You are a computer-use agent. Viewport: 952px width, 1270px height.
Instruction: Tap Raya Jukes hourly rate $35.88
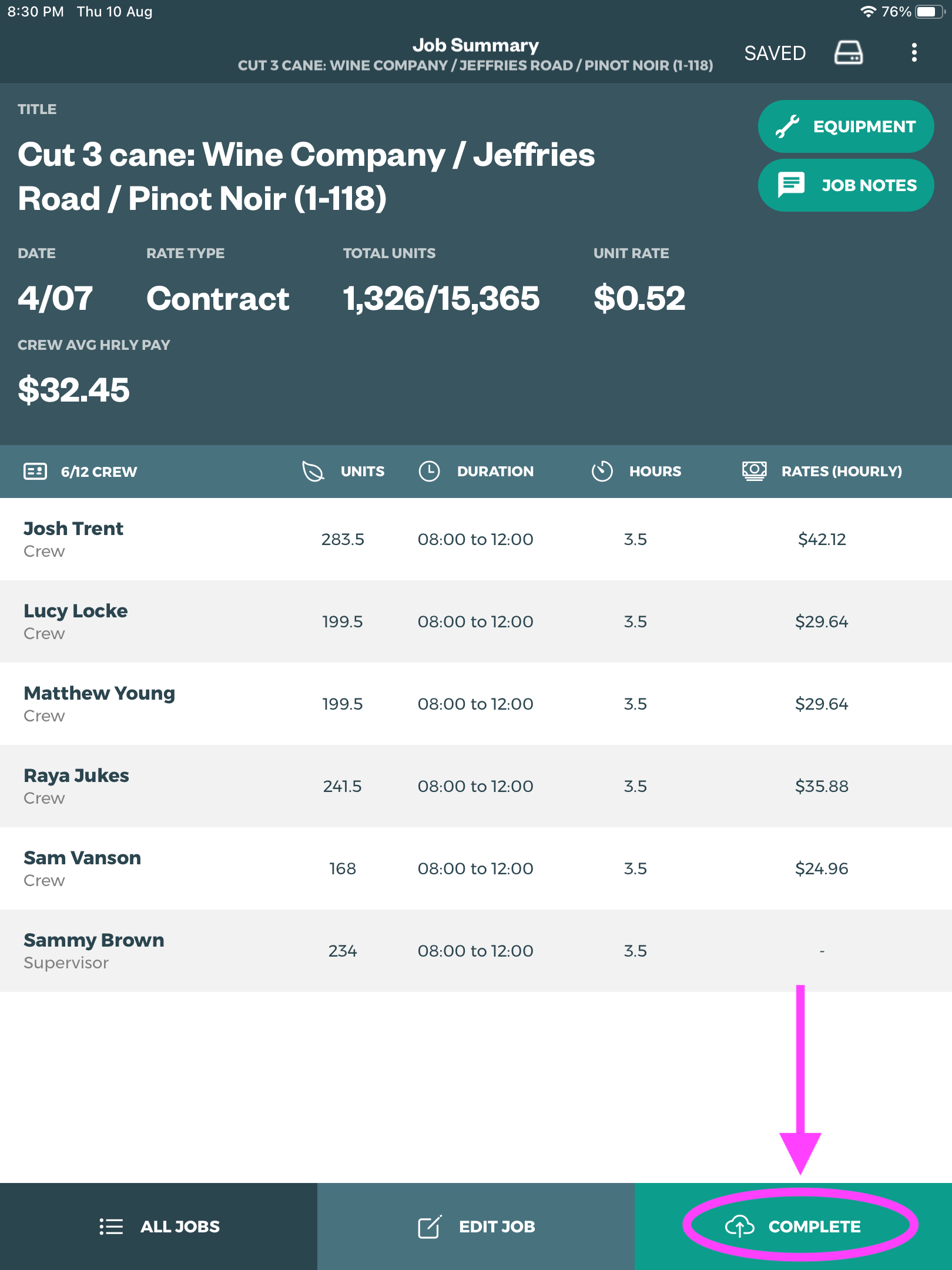click(x=821, y=786)
